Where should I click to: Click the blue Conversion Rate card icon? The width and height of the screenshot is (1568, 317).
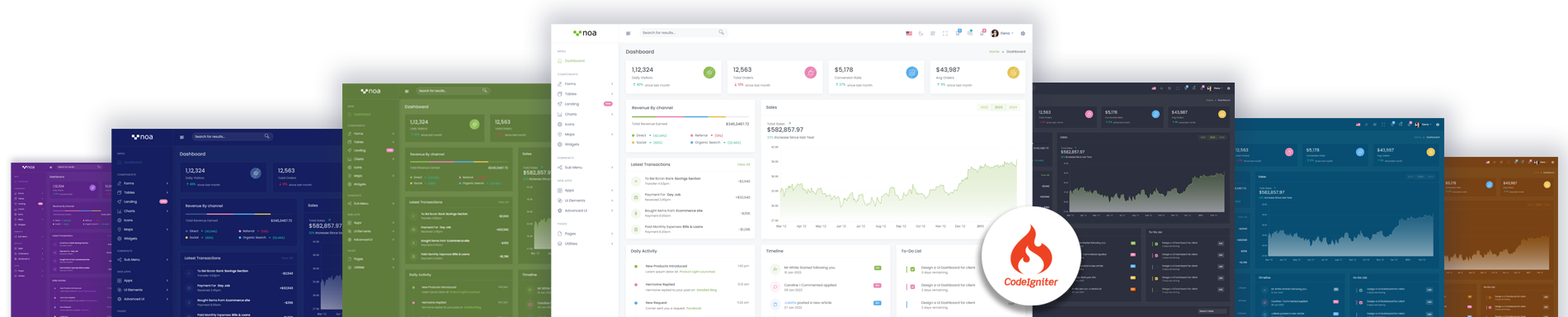click(x=912, y=73)
